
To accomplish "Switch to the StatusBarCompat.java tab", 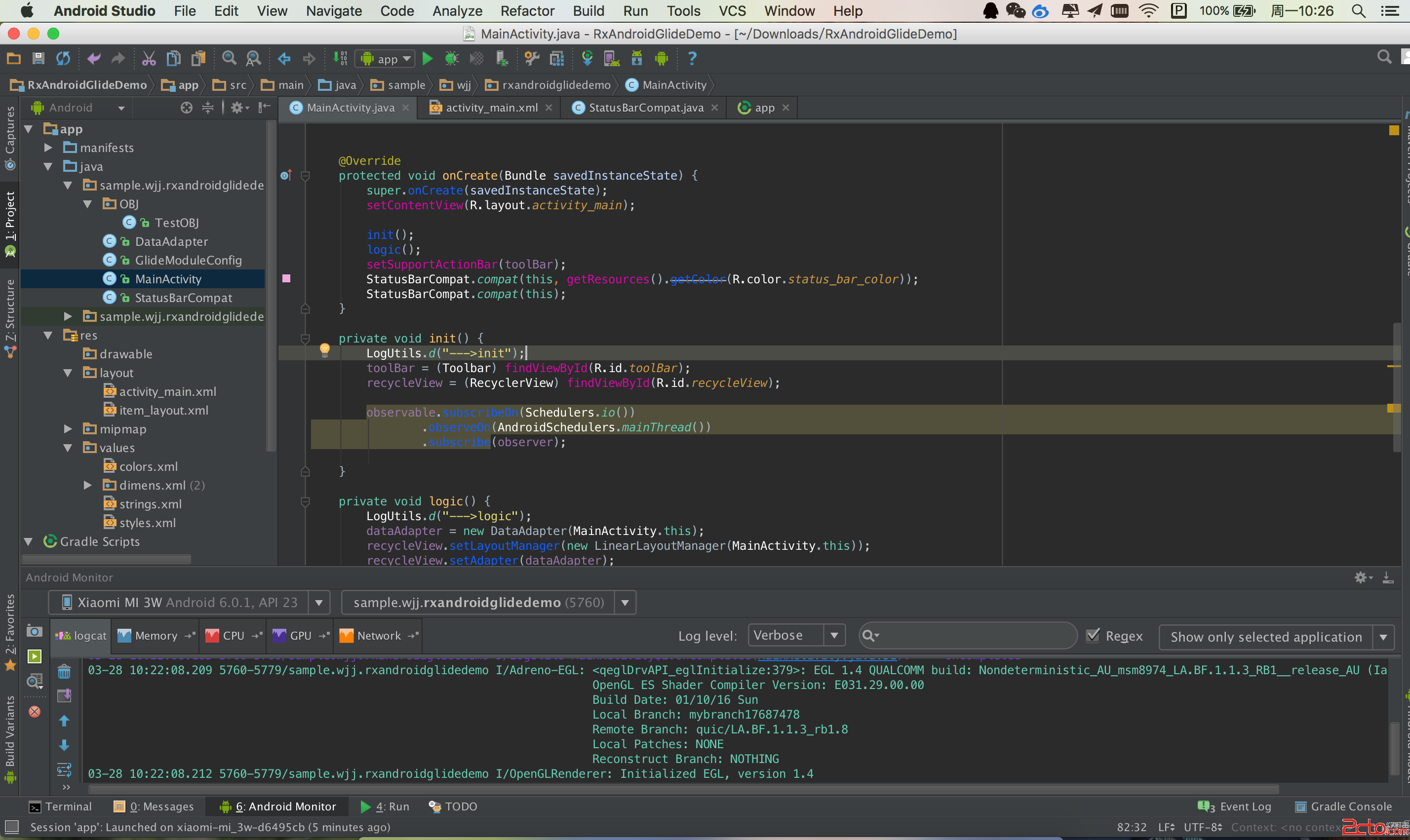I will (645, 108).
